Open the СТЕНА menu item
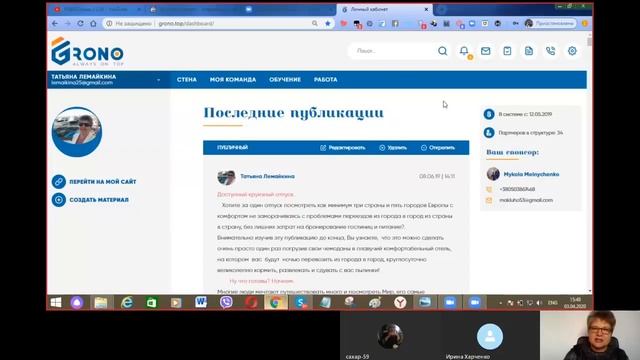 click(x=187, y=80)
